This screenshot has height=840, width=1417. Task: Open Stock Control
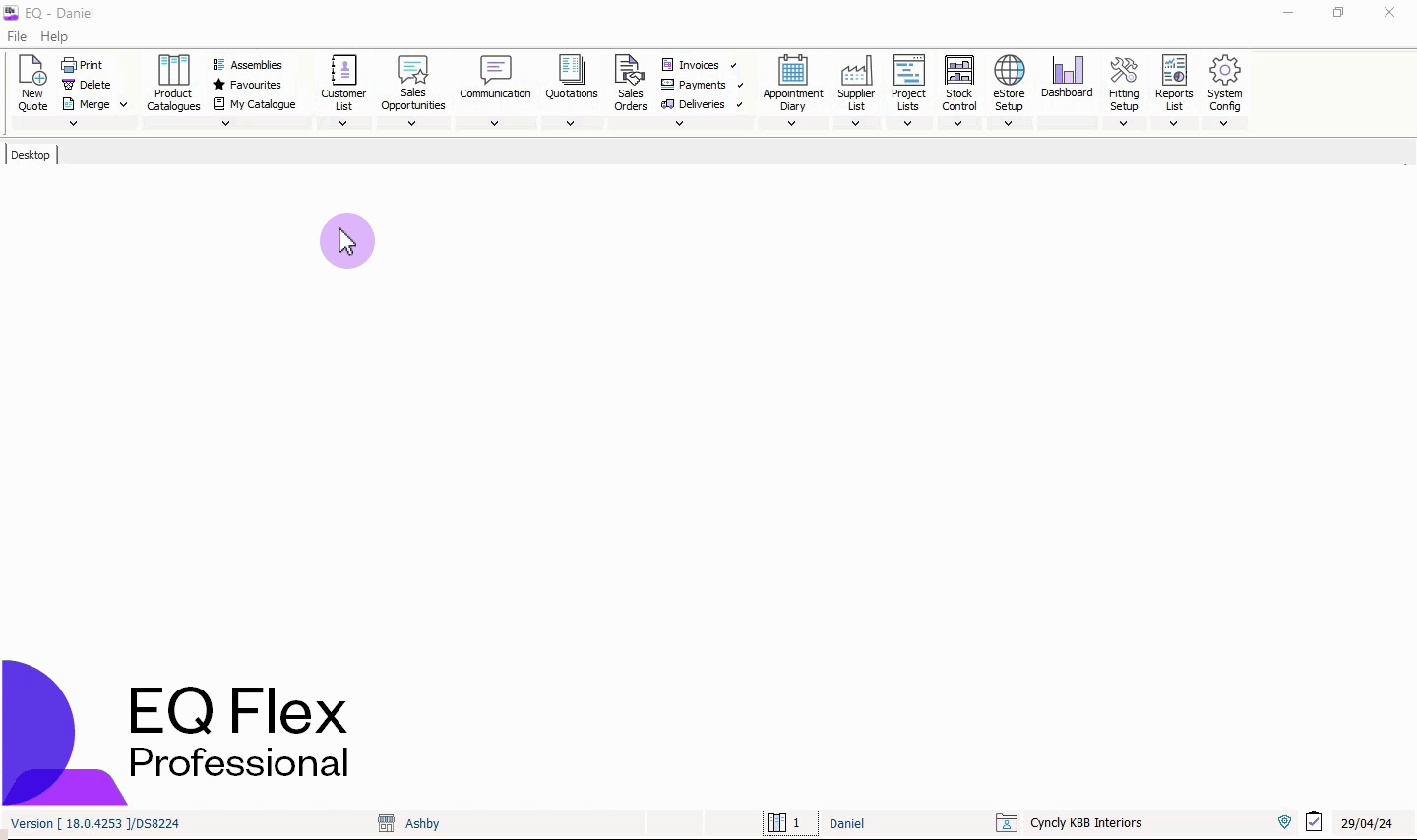[x=959, y=84]
